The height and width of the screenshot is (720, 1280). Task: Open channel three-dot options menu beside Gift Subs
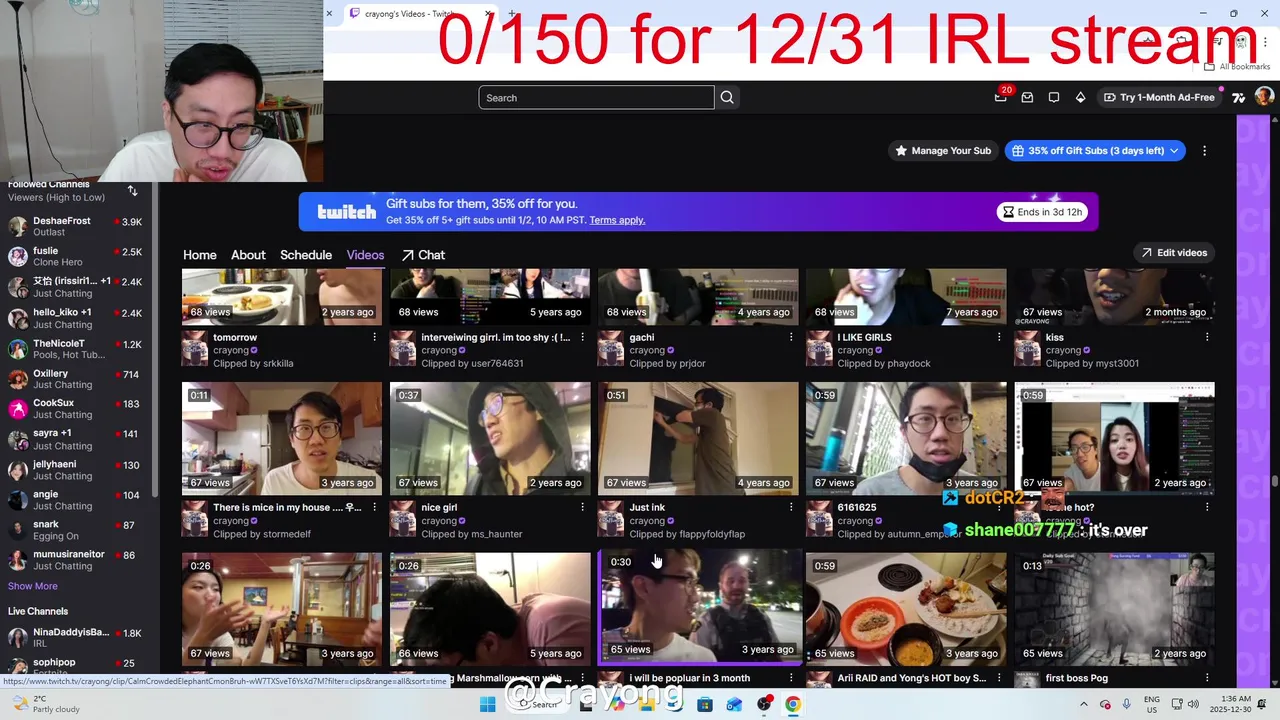[x=1204, y=151]
